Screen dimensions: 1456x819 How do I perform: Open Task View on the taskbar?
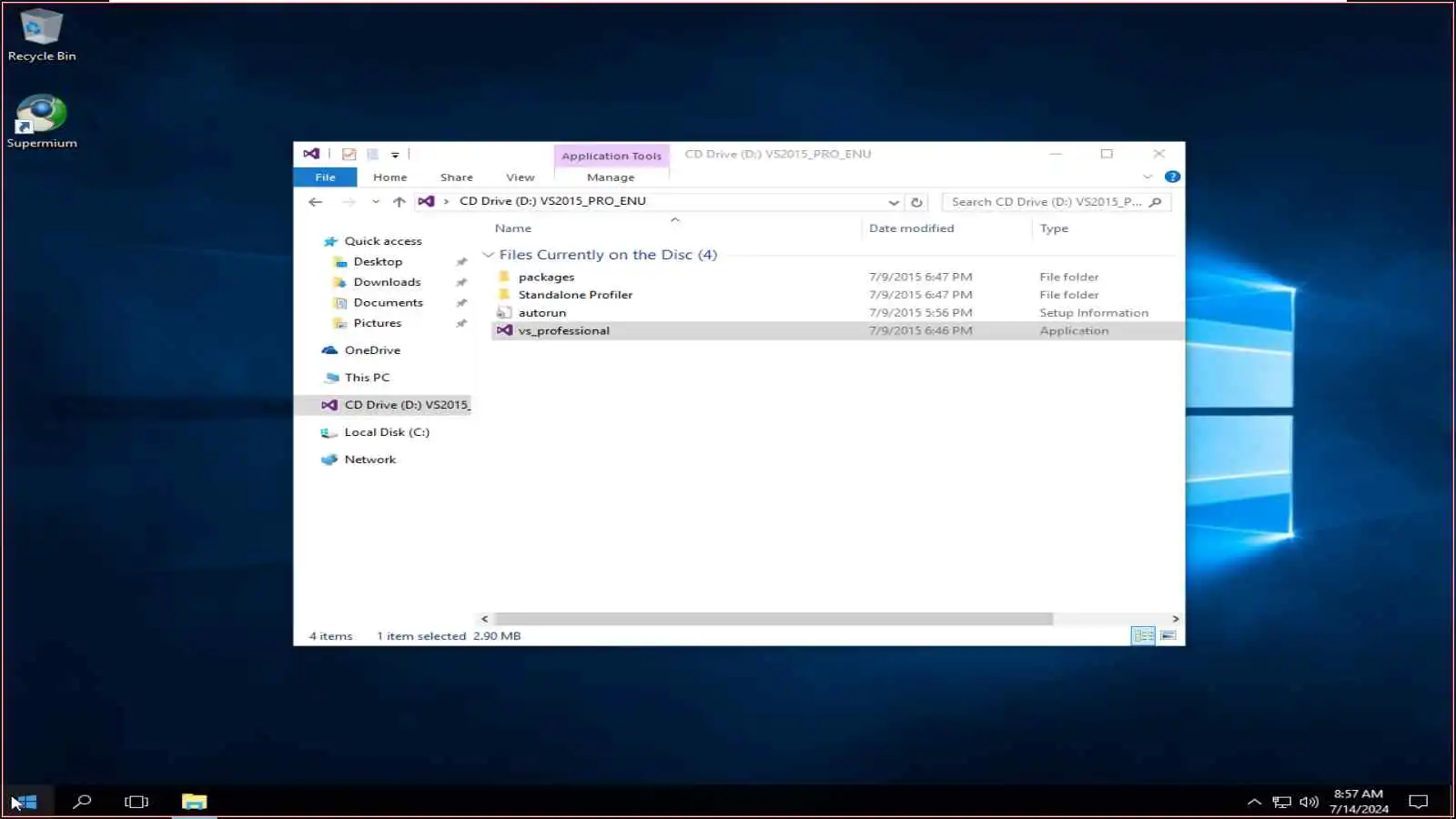[x=136, y=802]
